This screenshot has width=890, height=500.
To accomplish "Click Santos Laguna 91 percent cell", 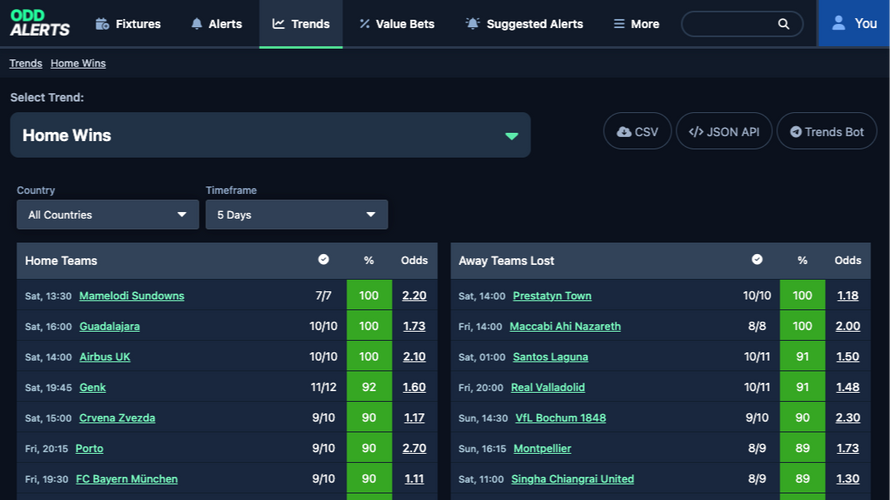I will [802, 356].
